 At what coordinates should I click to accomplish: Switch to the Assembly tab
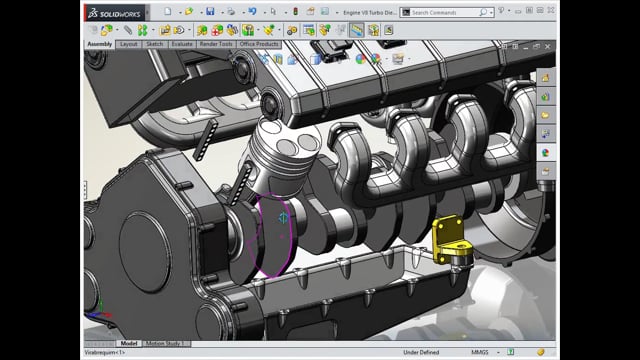click(100, 44)
